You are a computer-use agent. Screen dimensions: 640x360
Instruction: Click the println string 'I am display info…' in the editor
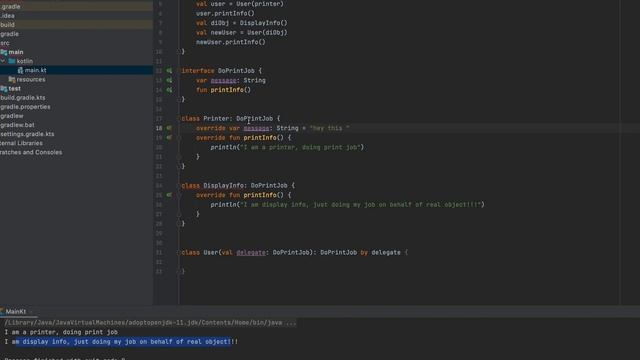click(x=360, y=204)
